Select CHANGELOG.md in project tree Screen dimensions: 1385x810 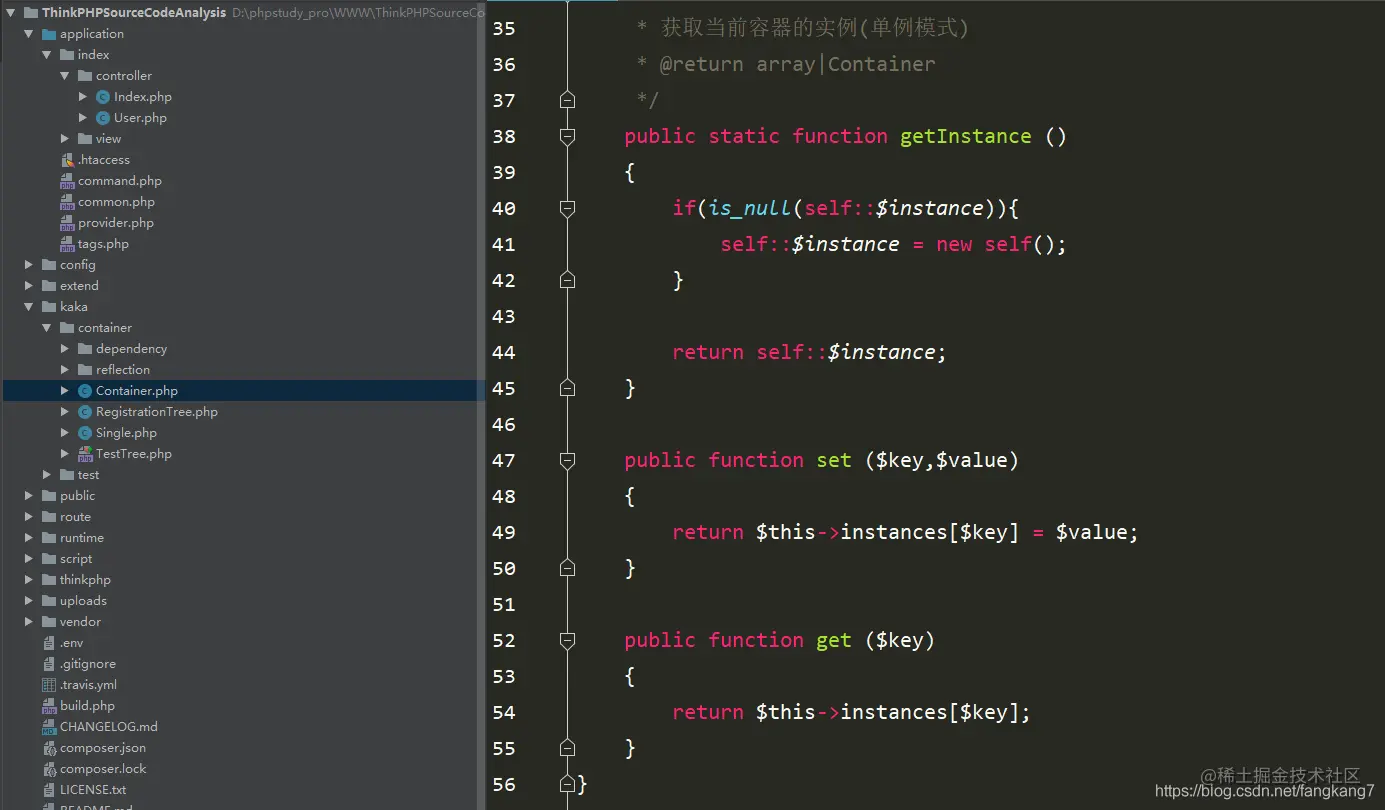(109, 727)
